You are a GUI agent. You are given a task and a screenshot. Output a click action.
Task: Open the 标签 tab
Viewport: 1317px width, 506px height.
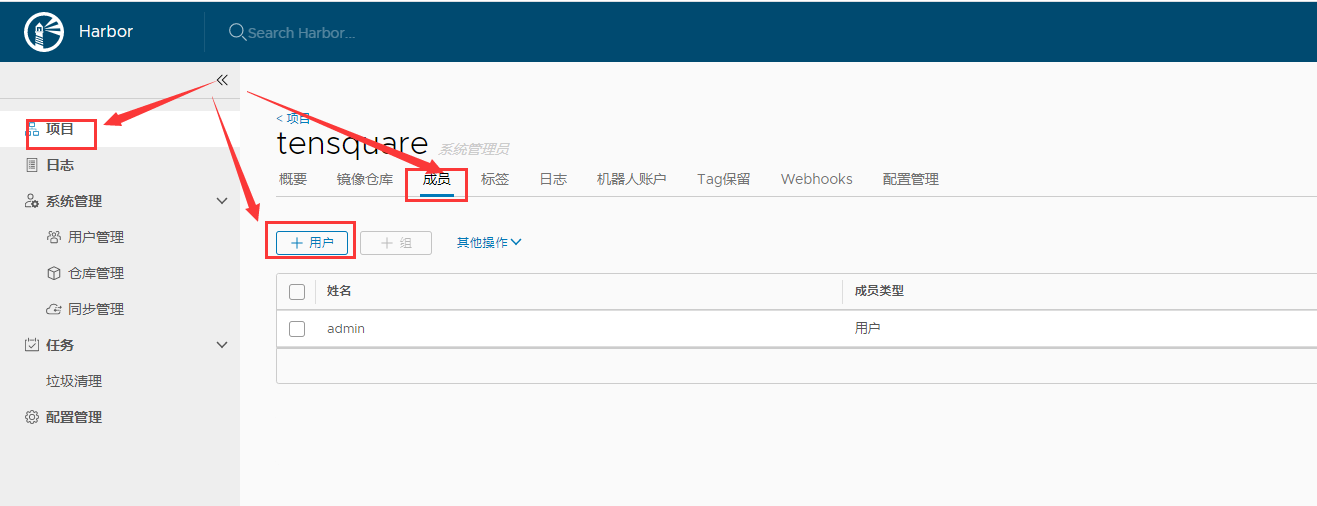point(495,179)
